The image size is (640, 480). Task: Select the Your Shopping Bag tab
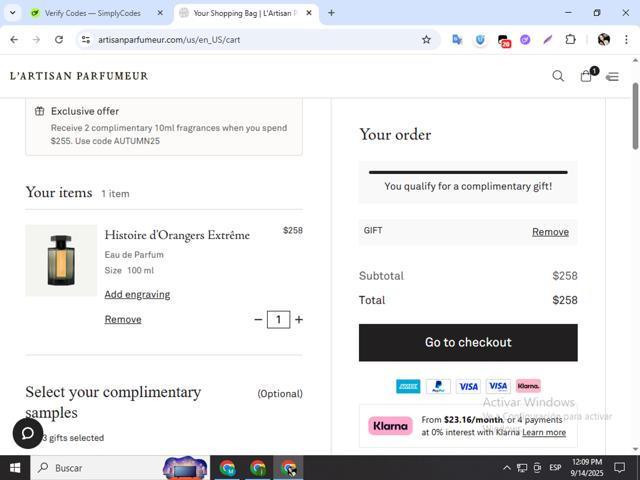tap(244, 13)
